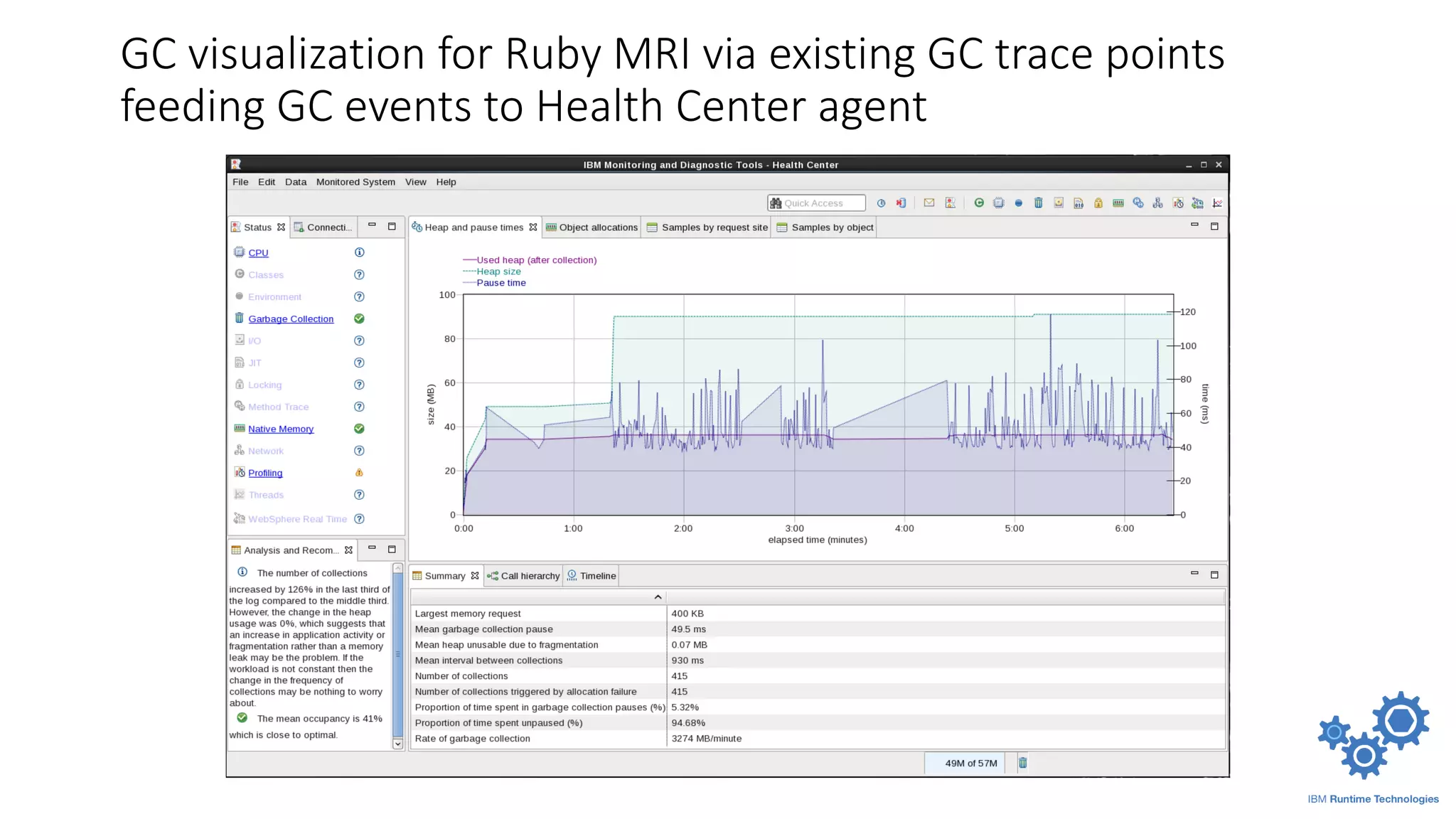Image resolution: width=1456 pixels, height=819 pixels.
Task: Open the CPU link
Action: (258, 253)
